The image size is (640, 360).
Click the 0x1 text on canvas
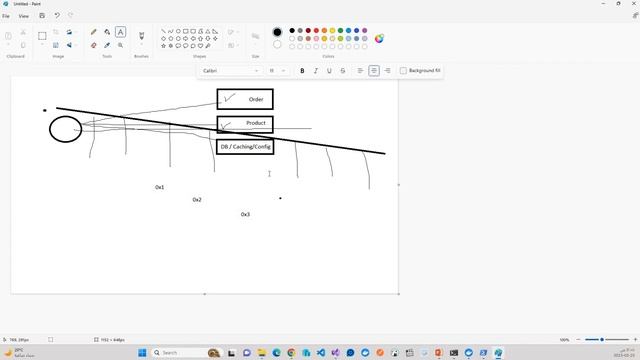(160, 187)
